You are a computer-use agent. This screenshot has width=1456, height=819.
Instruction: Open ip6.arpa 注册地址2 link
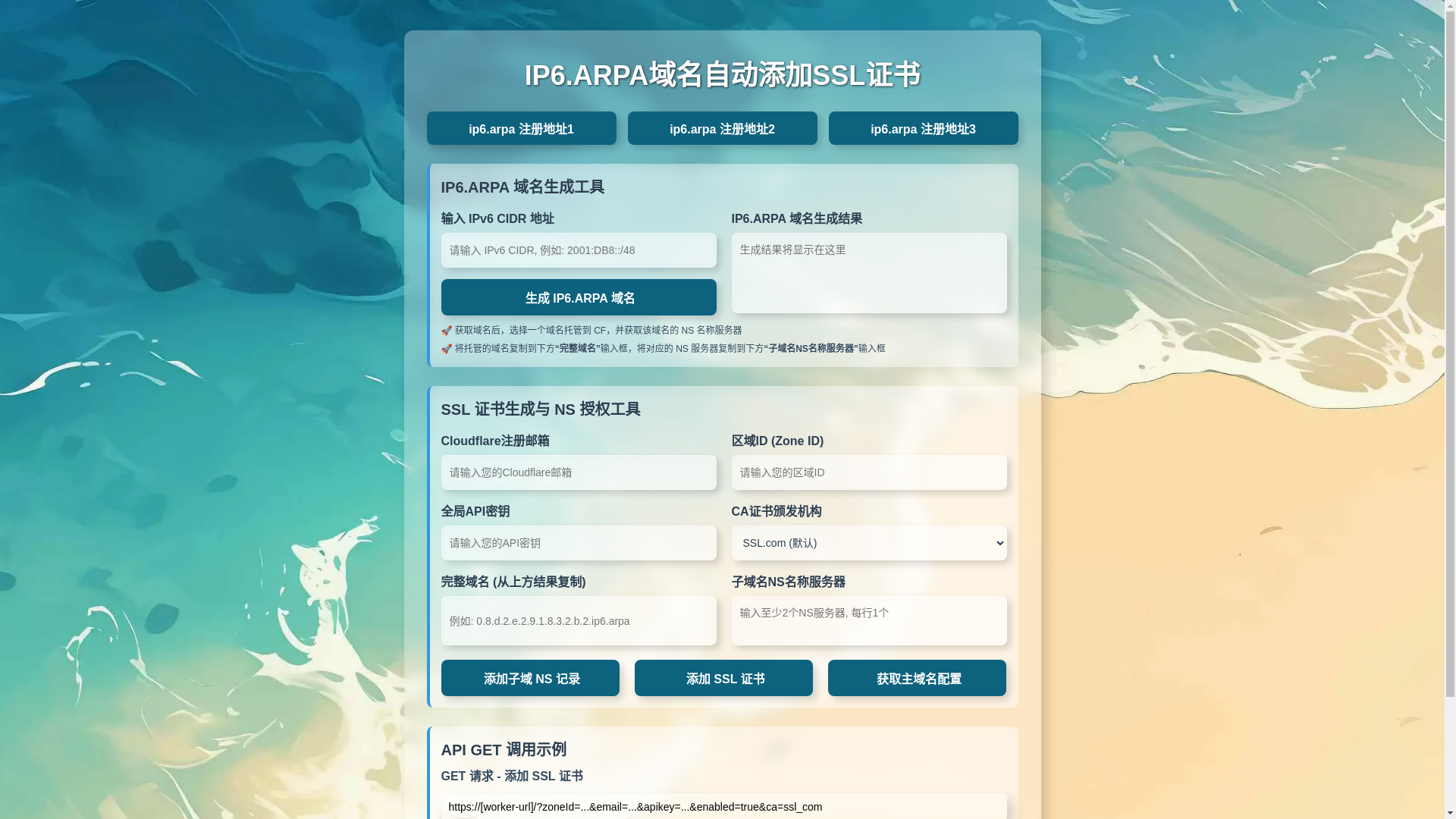pyautogui.click(x=722, y=129)
